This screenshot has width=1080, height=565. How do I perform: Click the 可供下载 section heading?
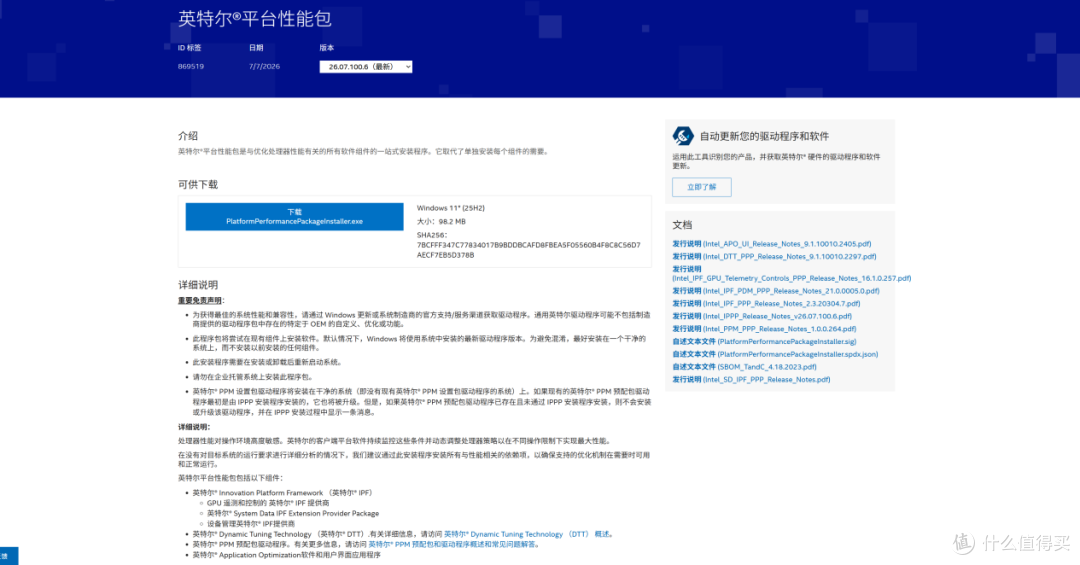click(198, 185)
